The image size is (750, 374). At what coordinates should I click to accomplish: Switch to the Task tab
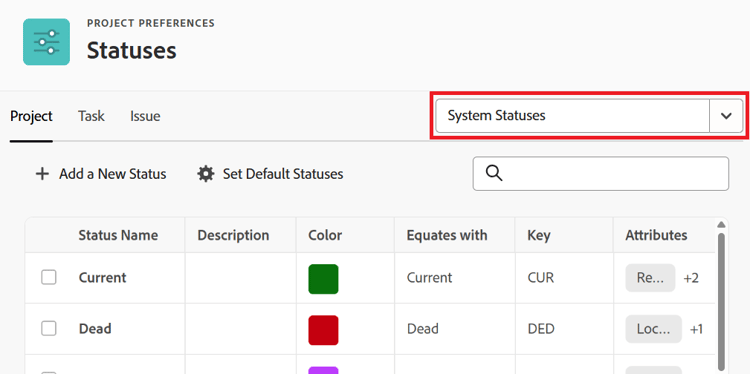(91, 116)
